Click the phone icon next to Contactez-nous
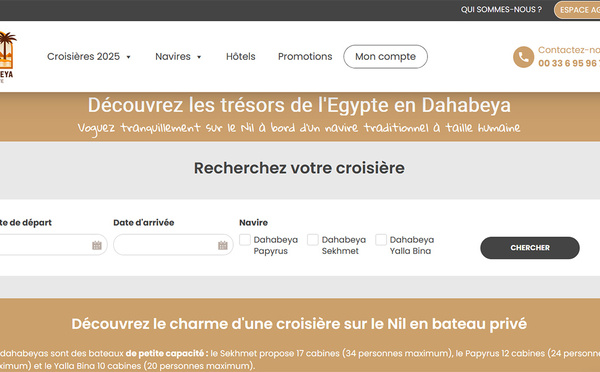This screenshot has width=600, height=372. 523,57
